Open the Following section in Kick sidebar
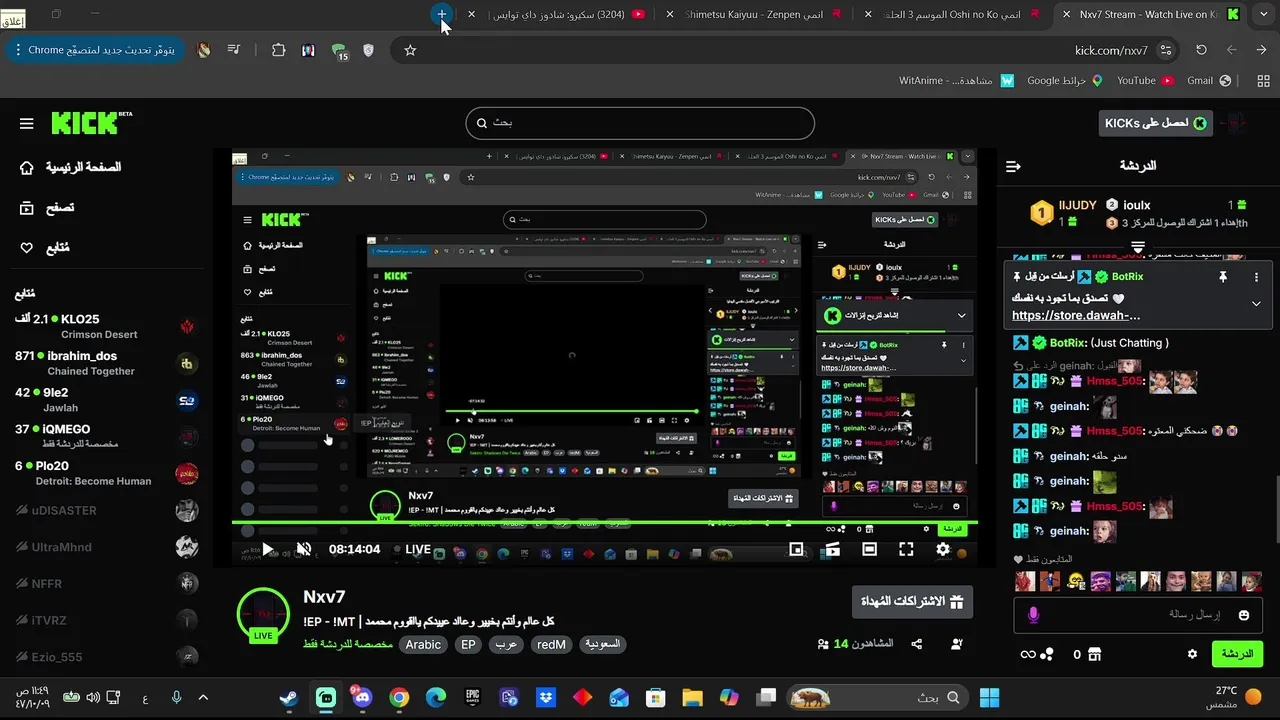Screen dimensions: 1280x720 [45, 248]
